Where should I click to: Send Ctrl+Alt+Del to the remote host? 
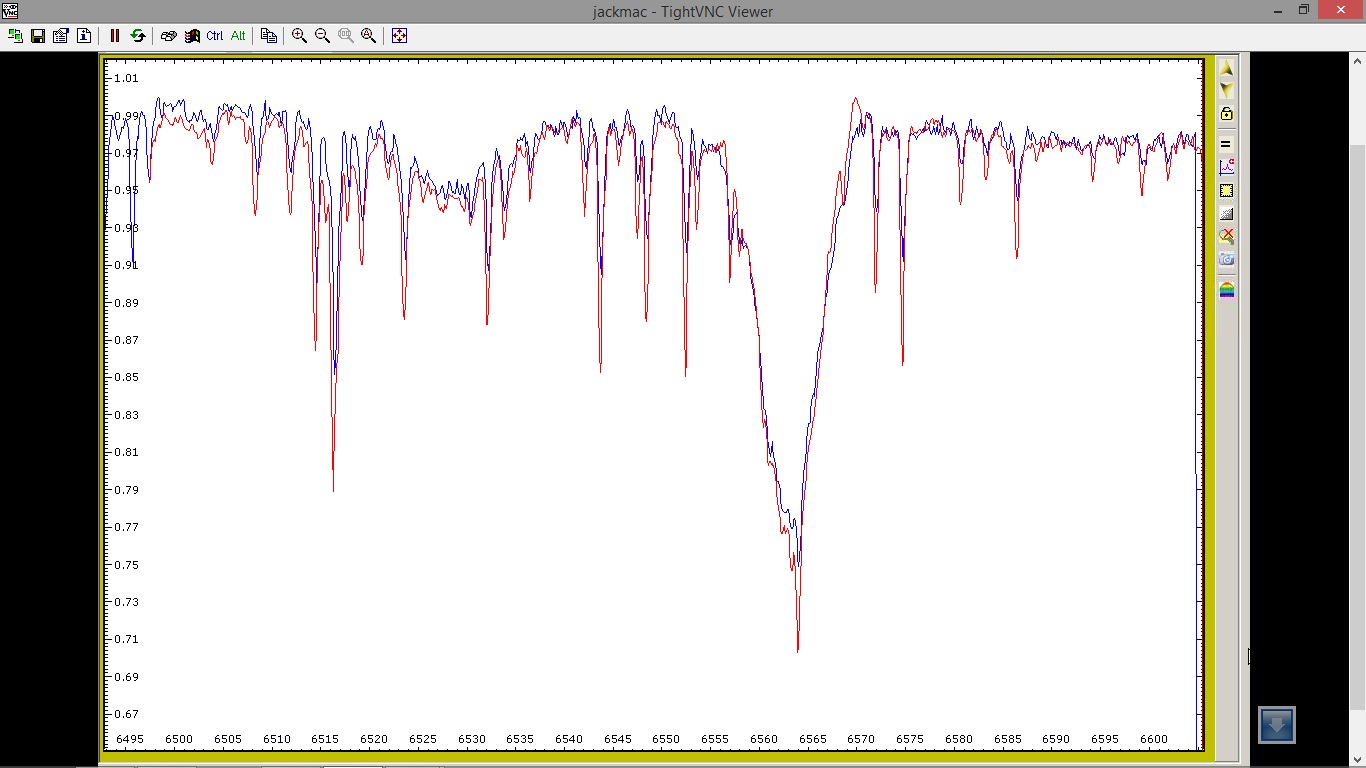coord(168,35)
